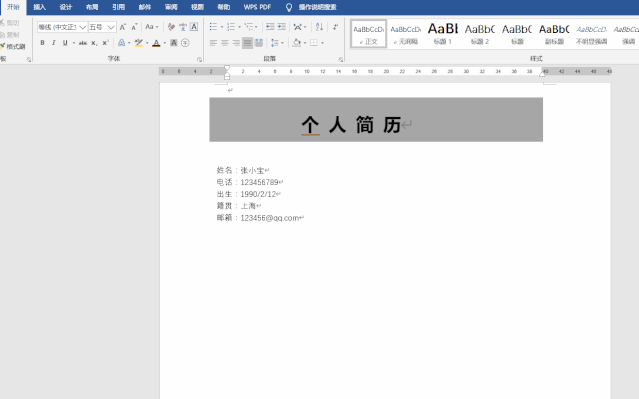This screenshot has height=399, width=639.
Task: Open clipboard pane launcher
Action: coord(29,60)
